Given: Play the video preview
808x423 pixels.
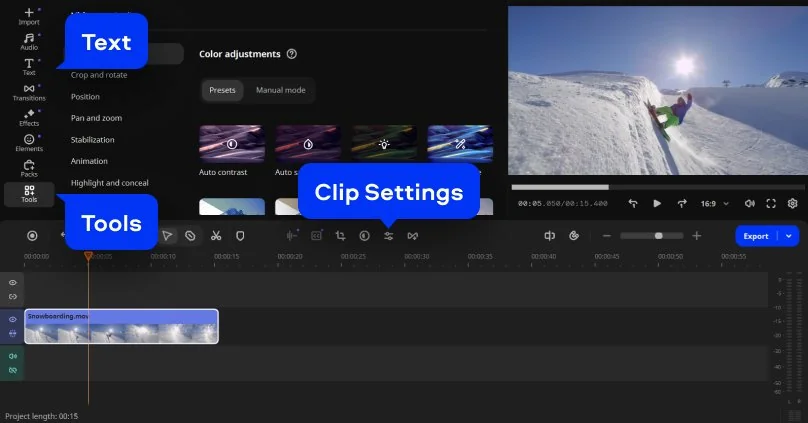Looking at the screenshot, I should (x=657, y=203).
